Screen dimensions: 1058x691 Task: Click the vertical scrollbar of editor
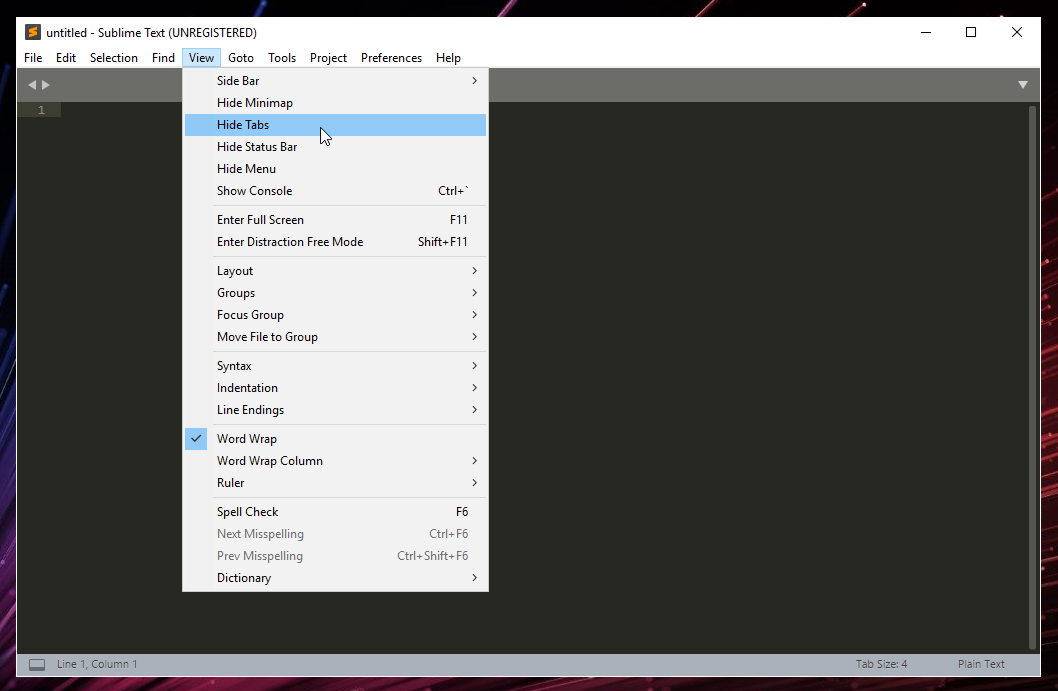point(1032,377)
